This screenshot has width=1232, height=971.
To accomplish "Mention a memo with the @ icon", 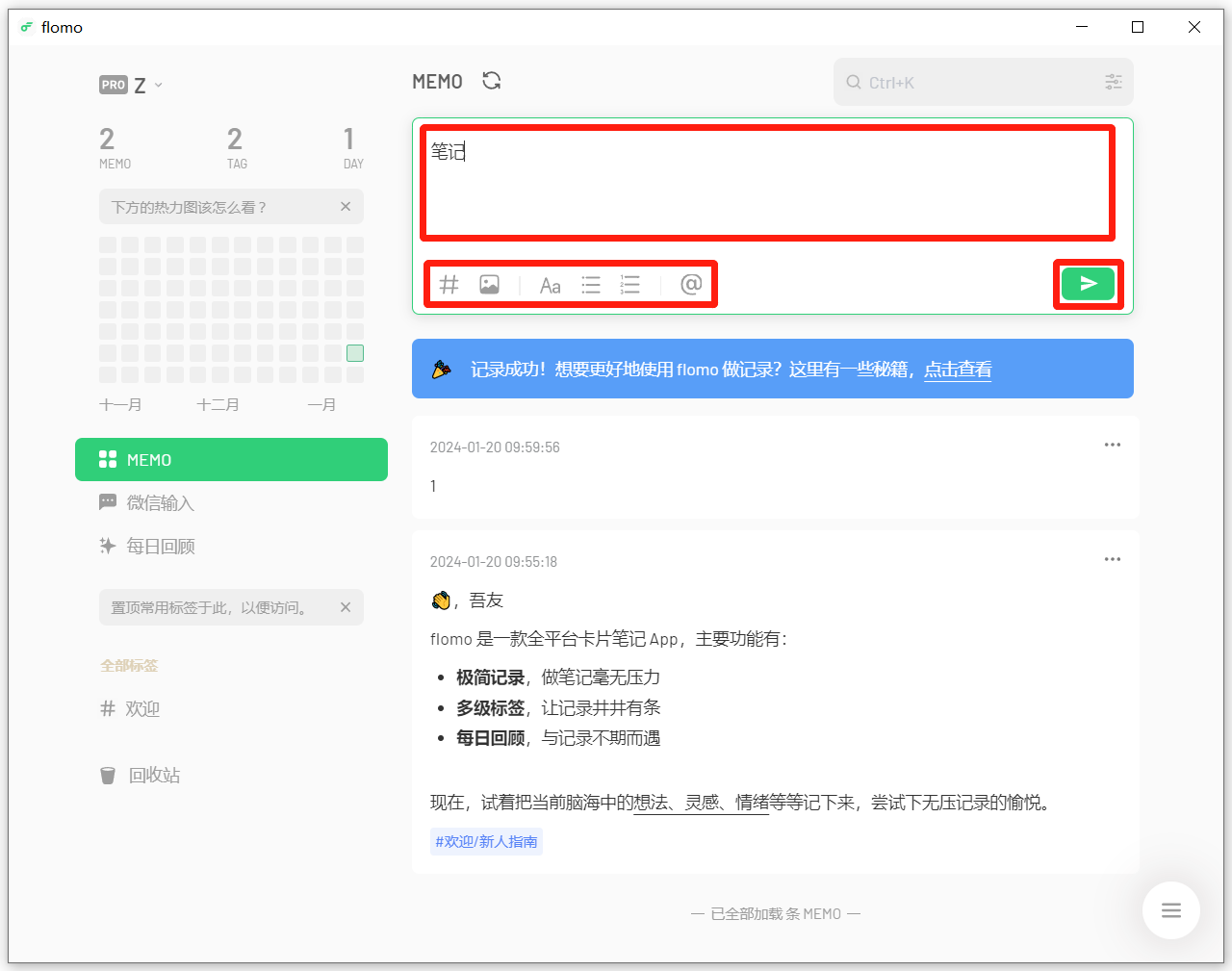I will [x=691, y=284].
